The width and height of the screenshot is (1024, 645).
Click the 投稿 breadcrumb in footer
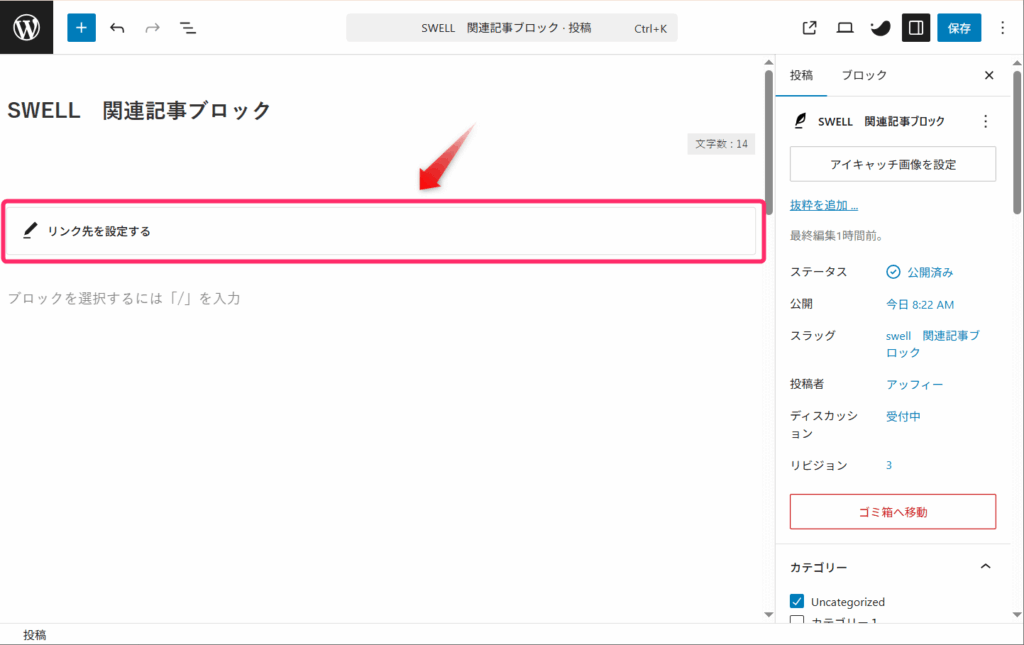pos(35,635)
